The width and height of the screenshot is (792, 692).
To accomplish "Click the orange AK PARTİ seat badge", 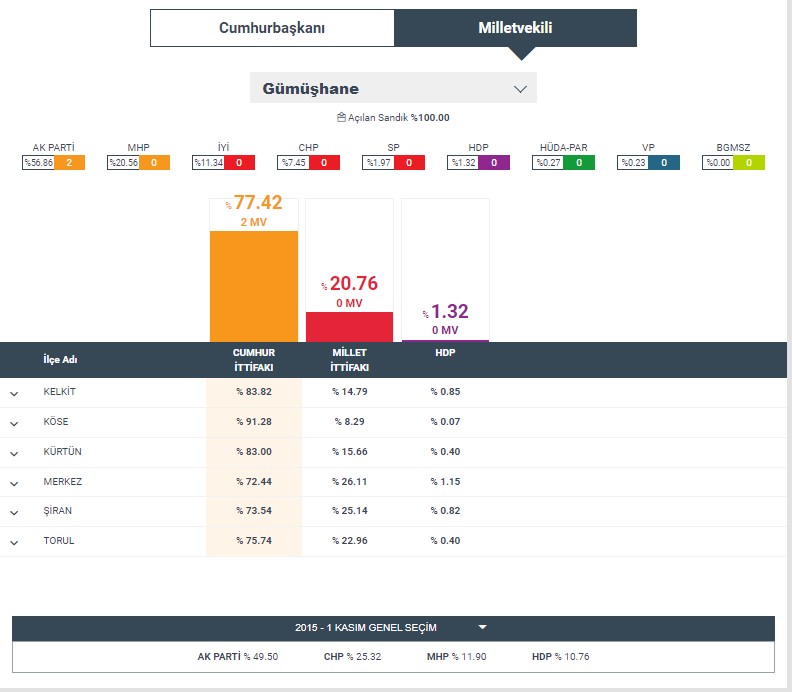I will click(69, 163).
